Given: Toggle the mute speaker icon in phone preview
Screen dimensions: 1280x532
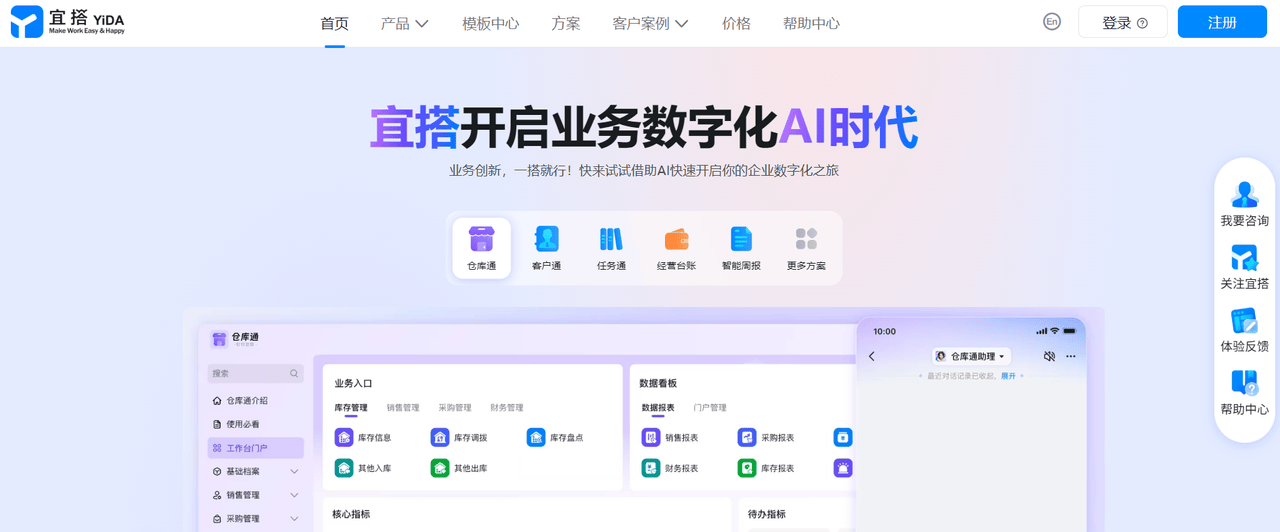Looking at the screenshot, I should coord(1049,356).
